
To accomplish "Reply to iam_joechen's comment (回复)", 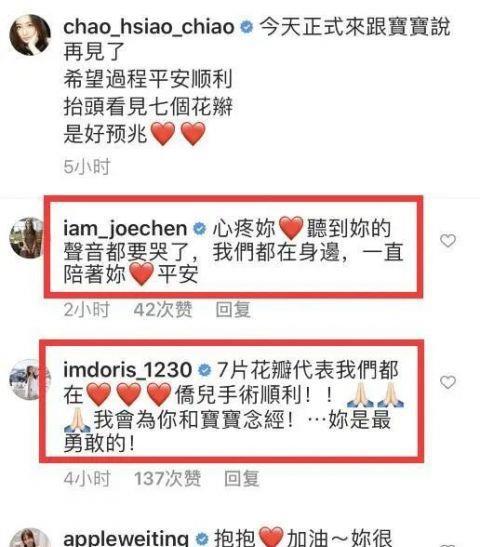I will [233, 309].
